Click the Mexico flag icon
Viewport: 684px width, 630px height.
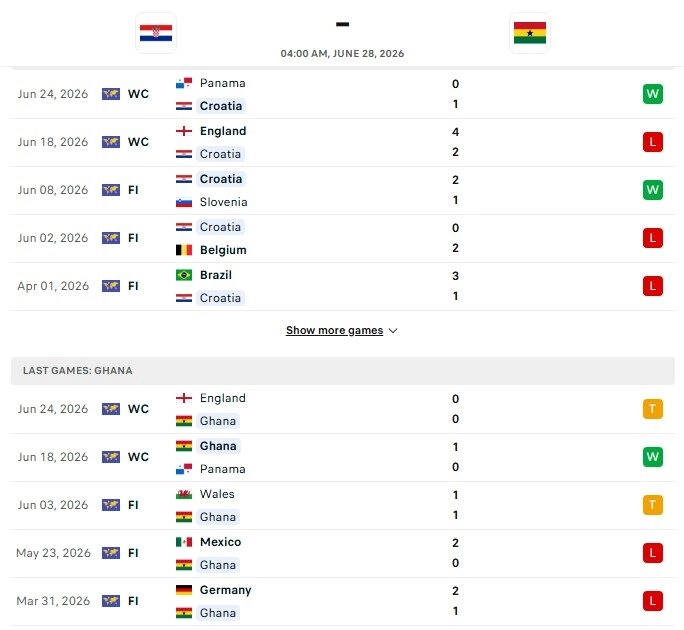pyautogui.click(x=184, y=542)
